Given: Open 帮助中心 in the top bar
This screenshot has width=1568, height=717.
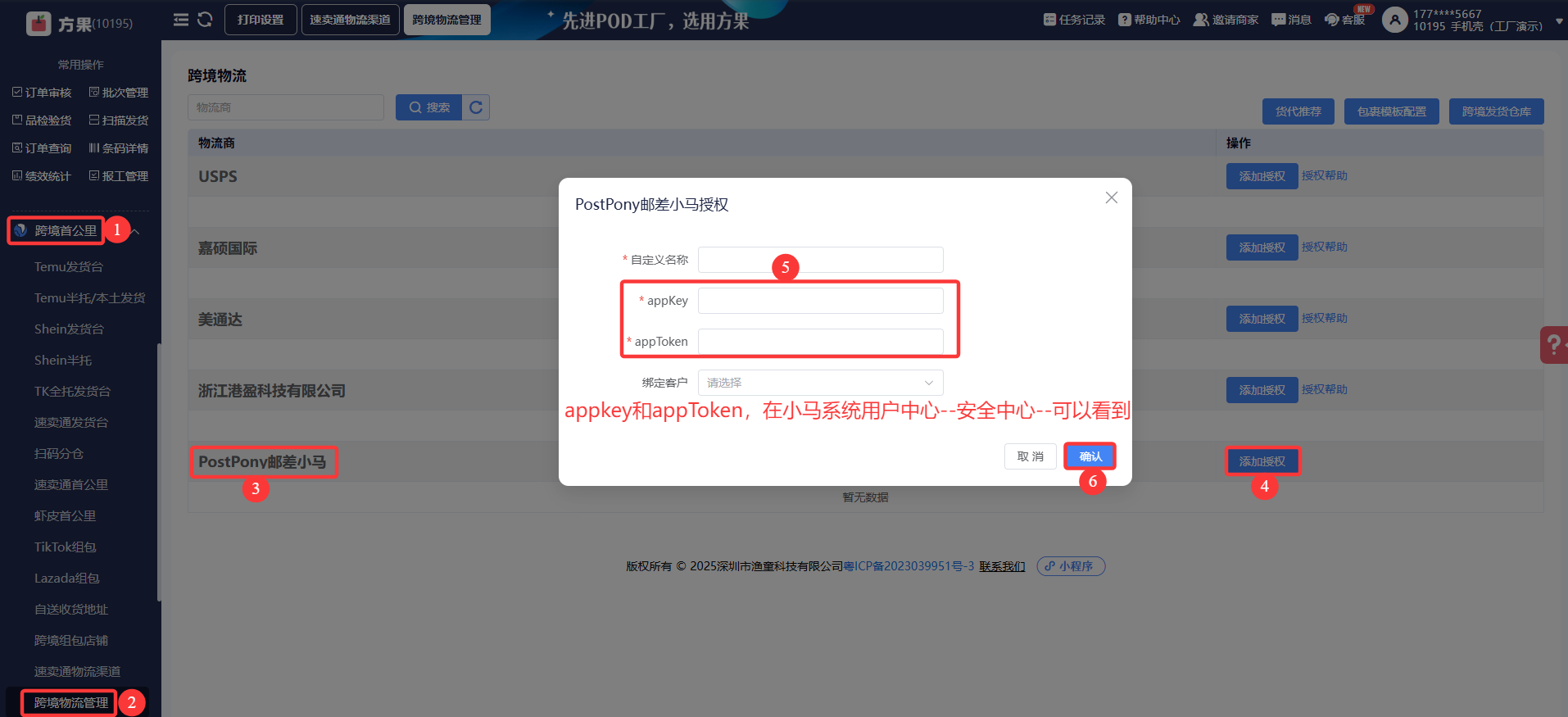Looking at the screenshot, I should click(x=1149, y=20).
